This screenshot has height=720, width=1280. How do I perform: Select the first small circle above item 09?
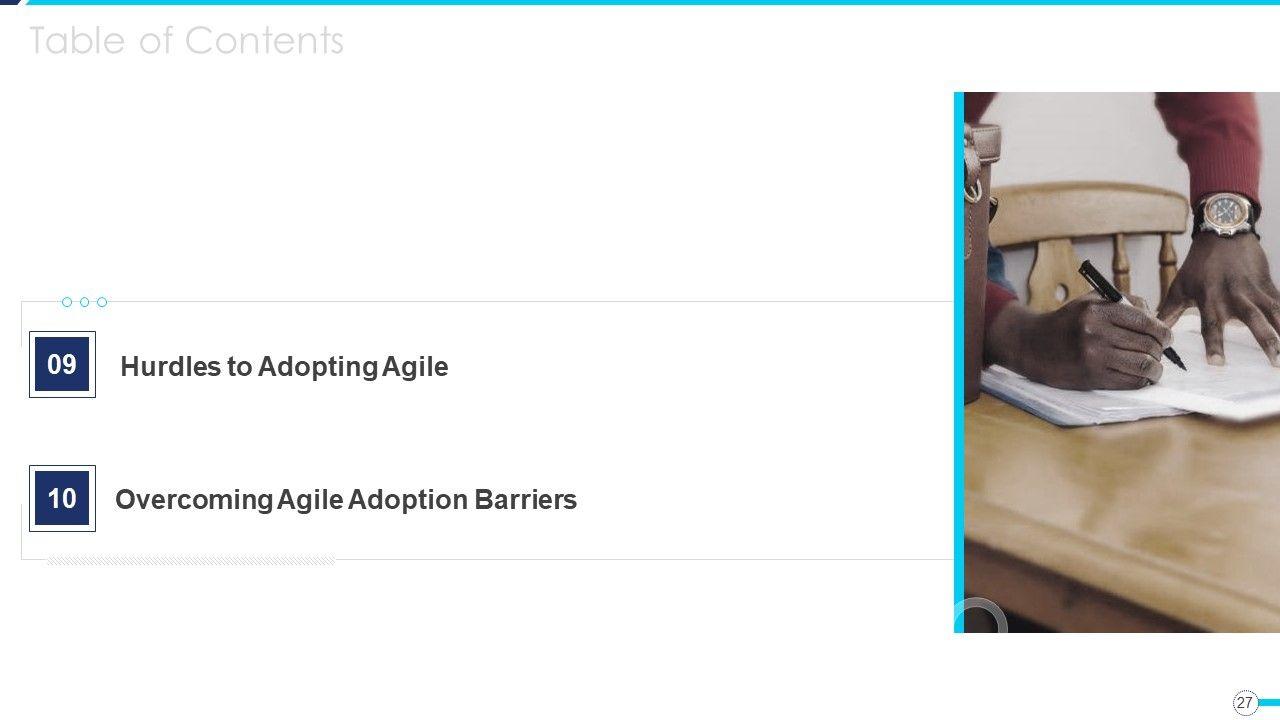(x=67, y=302)
